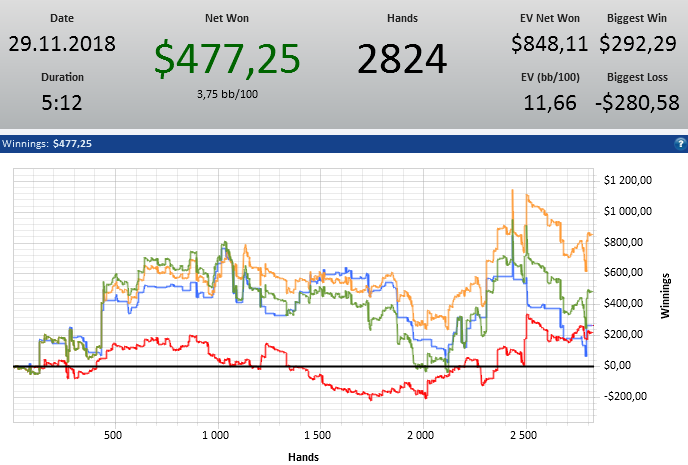Image resolution: width=688 pixels, height=465 pixels.
Task: Click the EV (bb/100) value 11,66
Action: (x=550, y=103)
